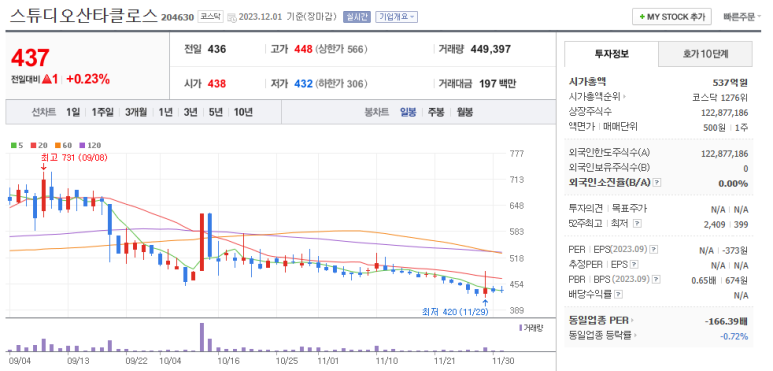Click the 액면가 value 500원 | 1주
773x371 pixels.
726,128
